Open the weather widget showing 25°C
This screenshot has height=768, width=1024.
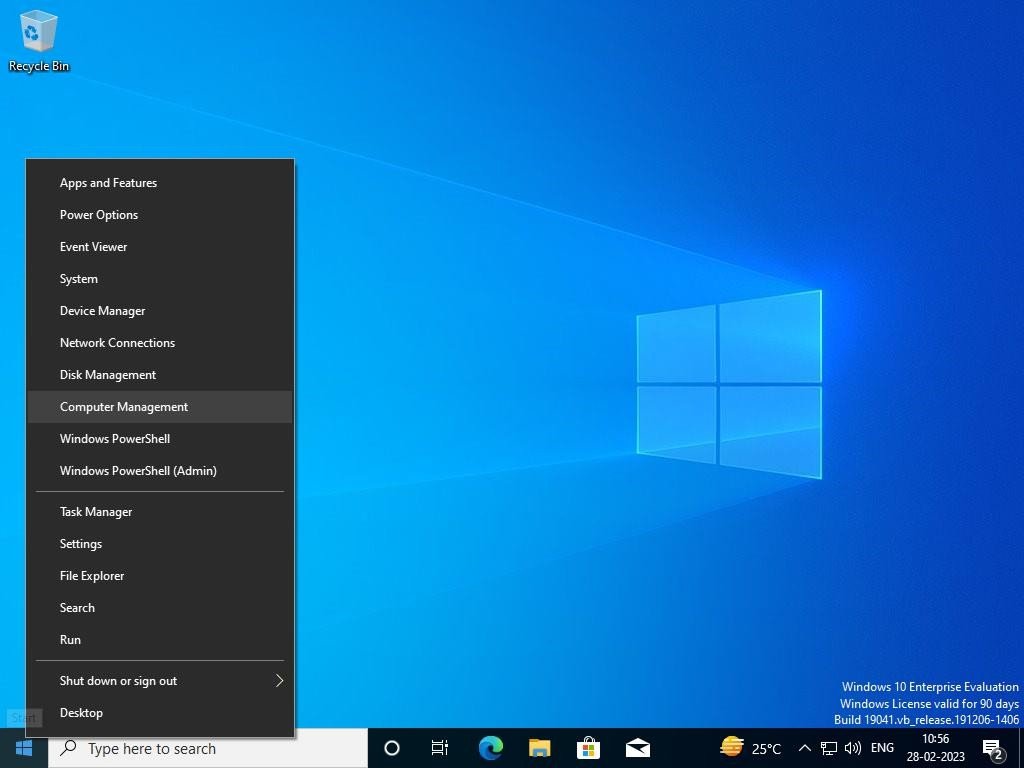[x=750, y=748]
